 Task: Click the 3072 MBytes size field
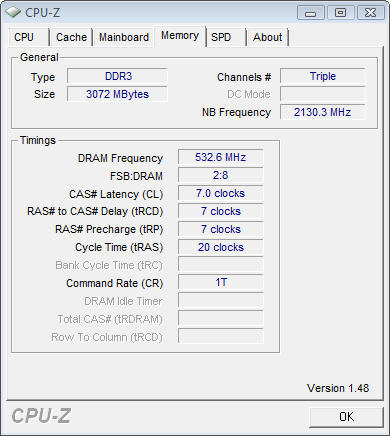117,94
